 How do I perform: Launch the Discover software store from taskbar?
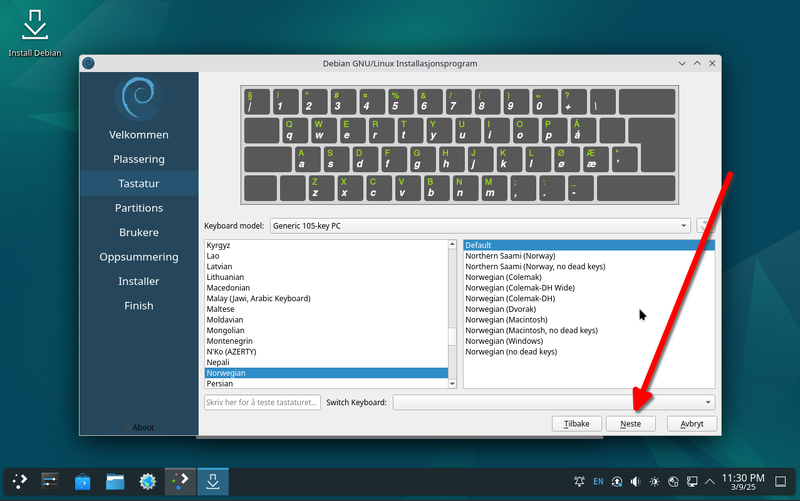tap(83, 482)
